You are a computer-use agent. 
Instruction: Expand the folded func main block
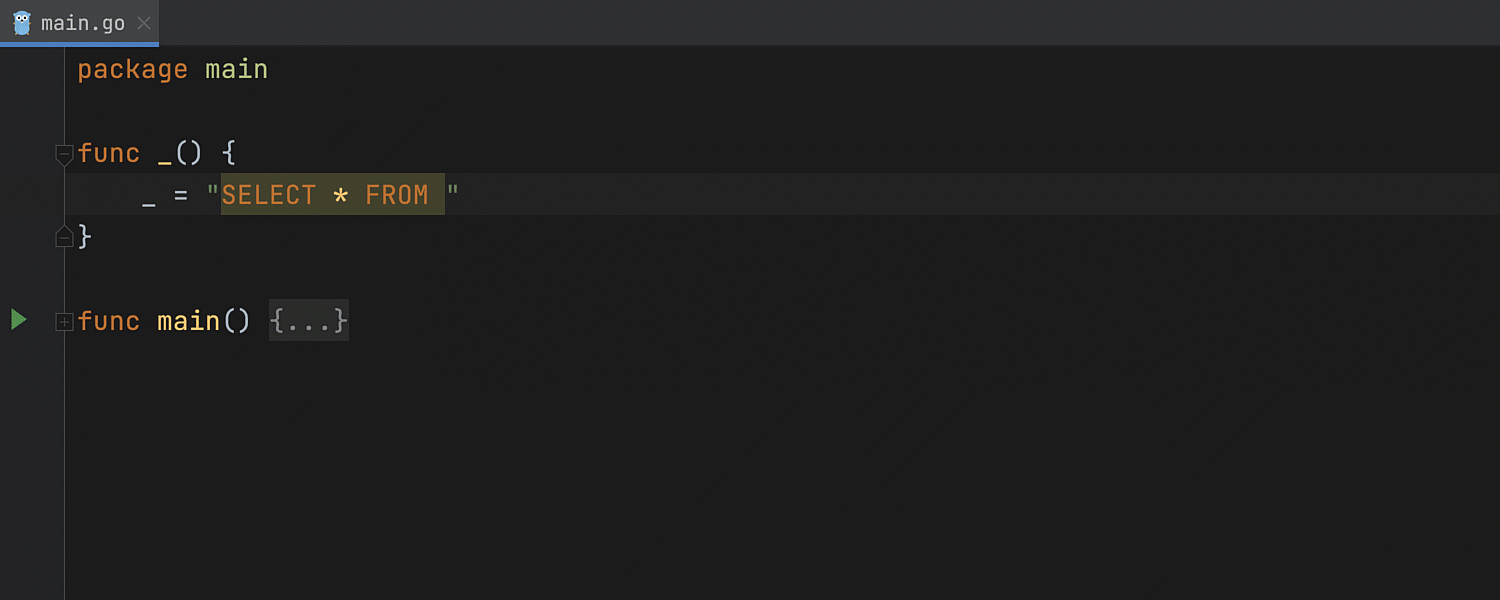(64, 322)
